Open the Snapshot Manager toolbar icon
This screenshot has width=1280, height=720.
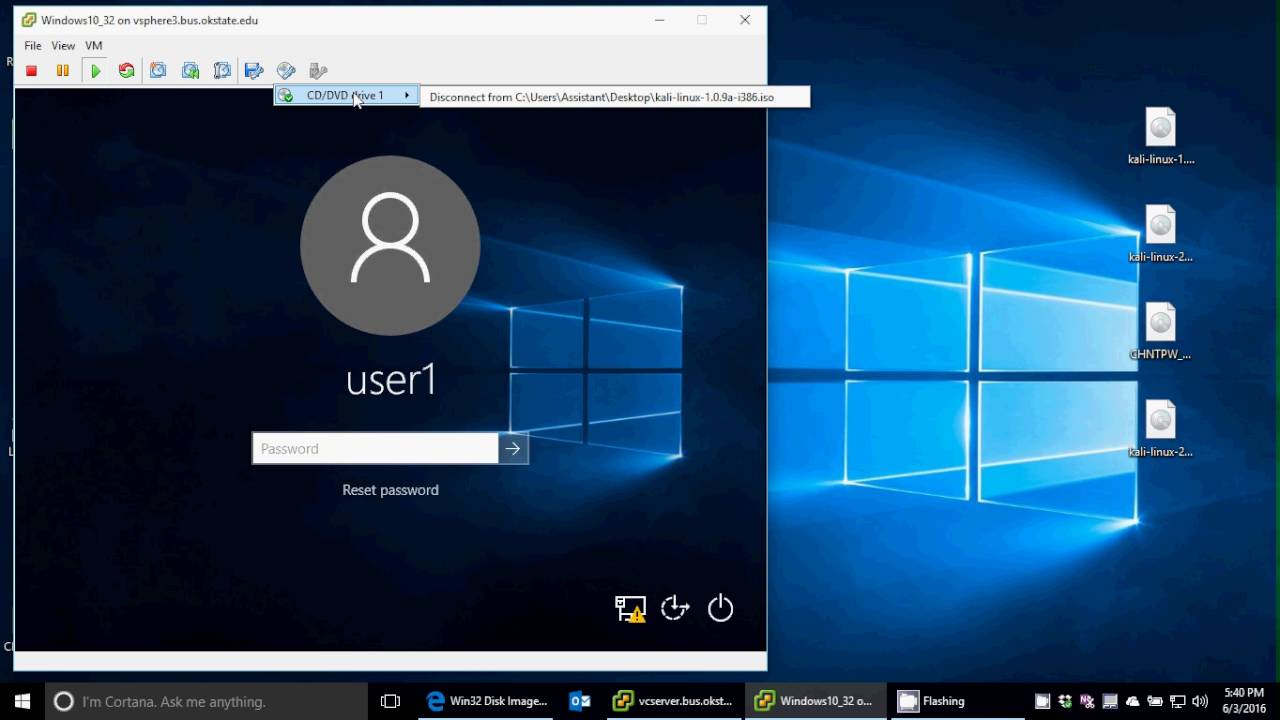[x=222, y=71]
